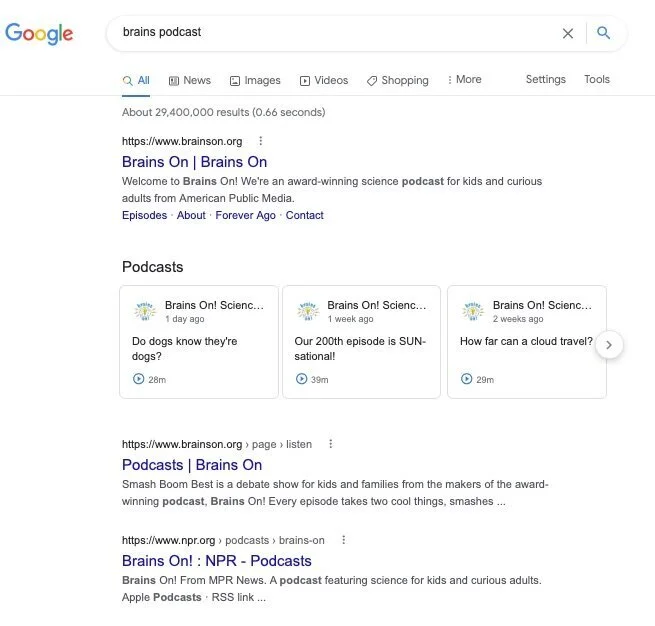Open search Settings
The height and width of the screenshot is (626, 655).
click(546, 79)
